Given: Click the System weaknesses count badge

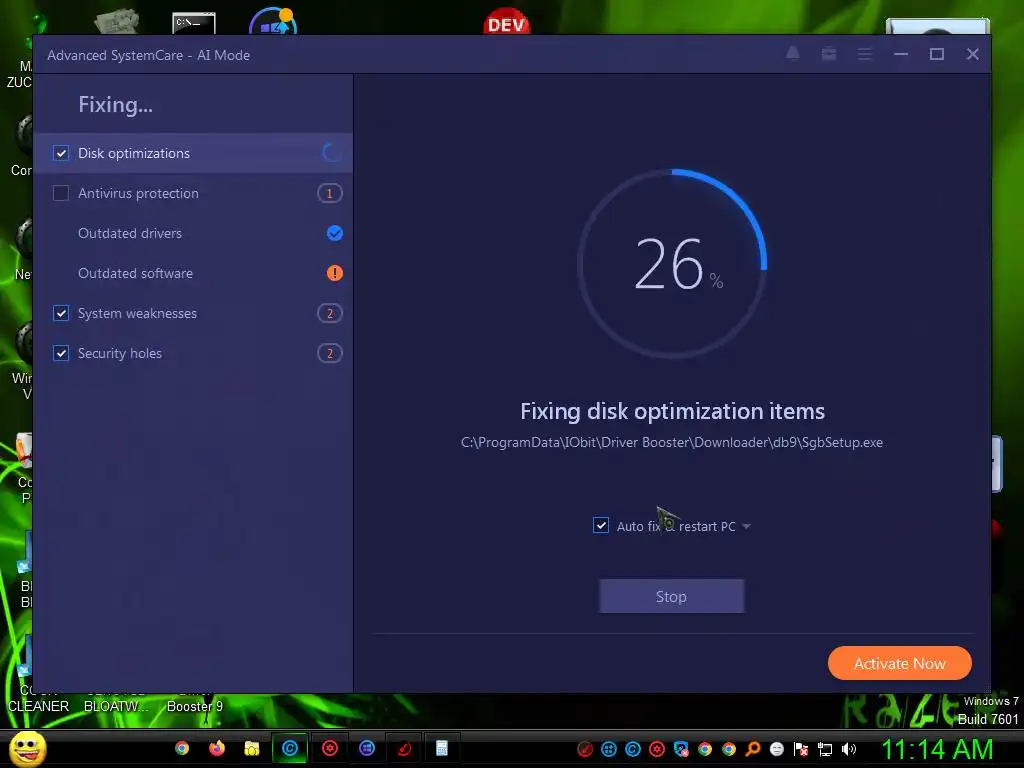Looking at the screenshot, I should point(330,313).
